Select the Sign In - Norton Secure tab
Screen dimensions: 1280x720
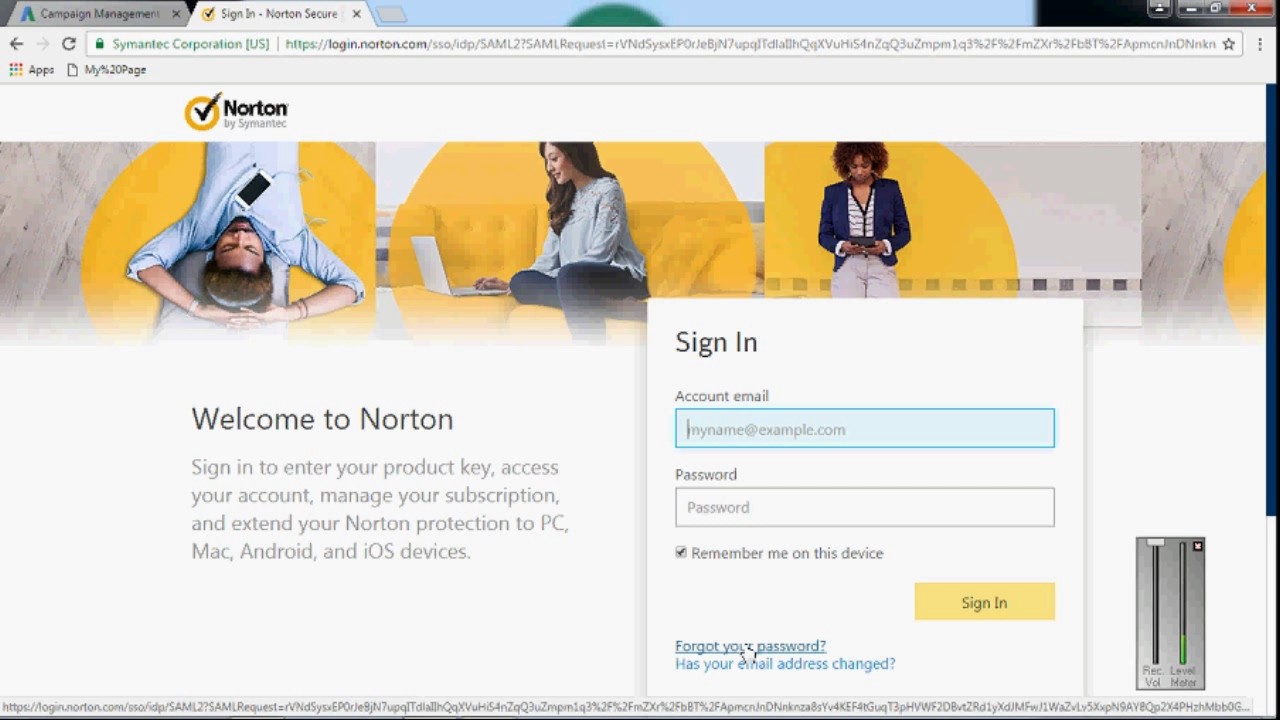280,14
